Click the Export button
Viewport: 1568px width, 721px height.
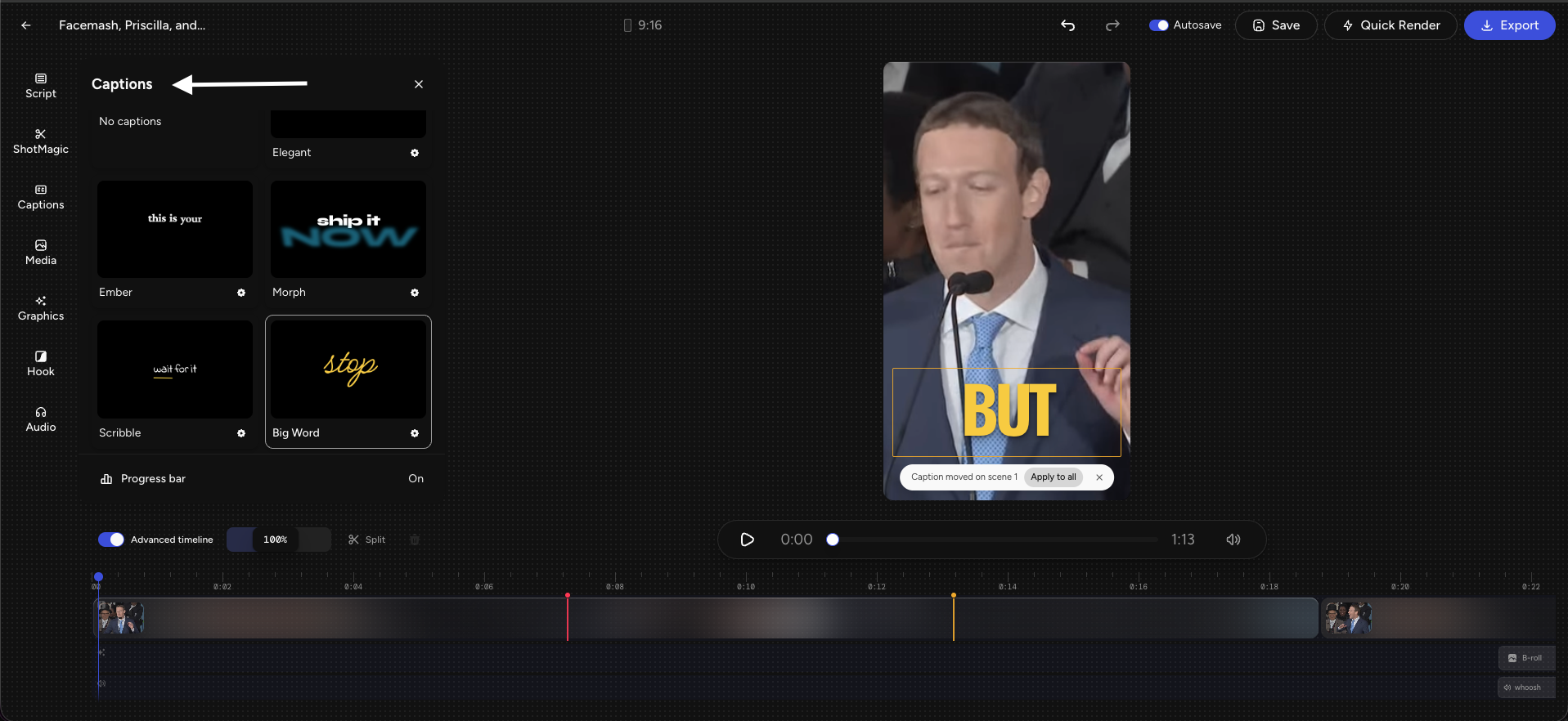pyautogui.click(x=1509, y=25)
